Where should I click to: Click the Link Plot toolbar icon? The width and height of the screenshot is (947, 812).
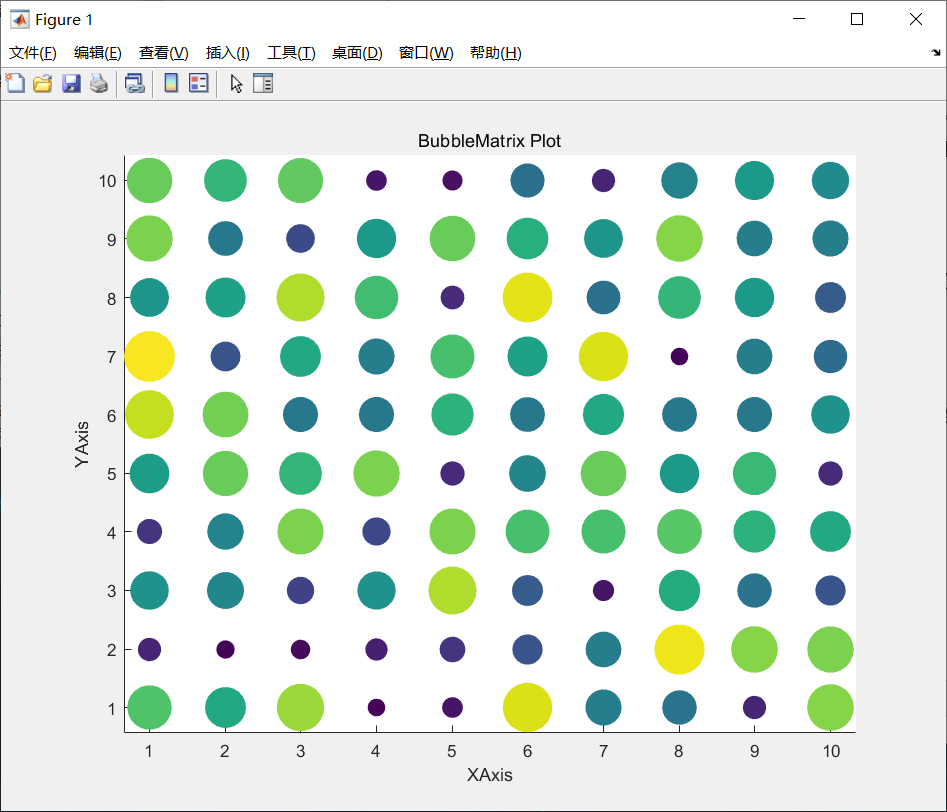pos(134,83)
